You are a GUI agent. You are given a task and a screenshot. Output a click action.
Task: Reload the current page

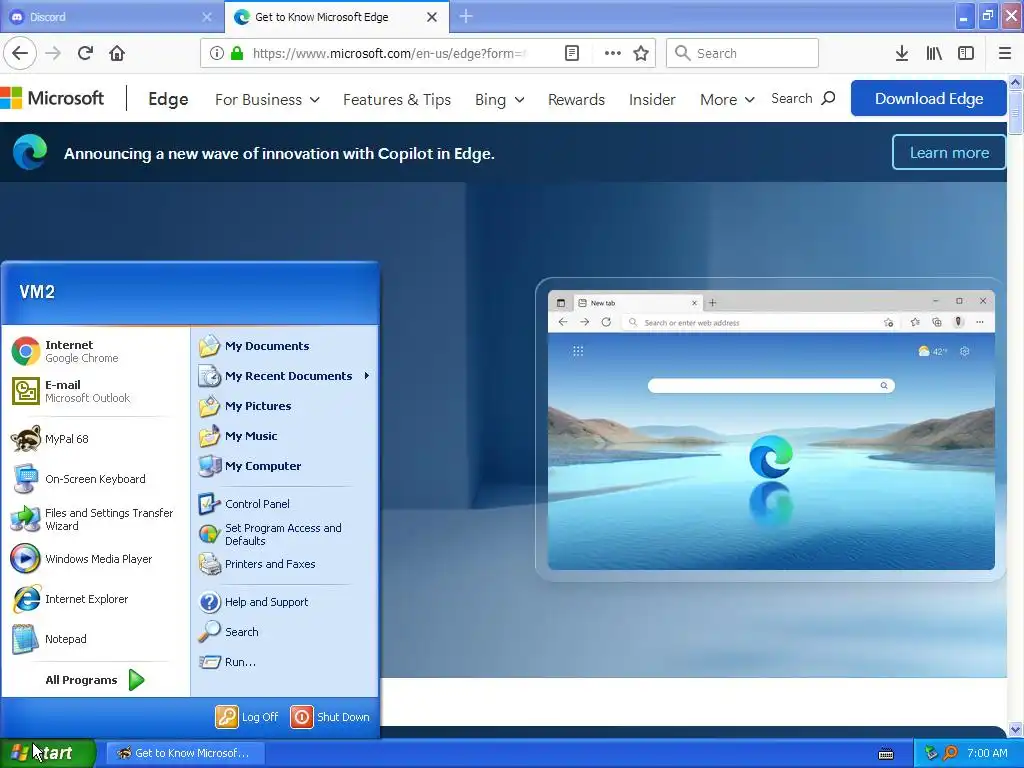click(x=85, y=53)
